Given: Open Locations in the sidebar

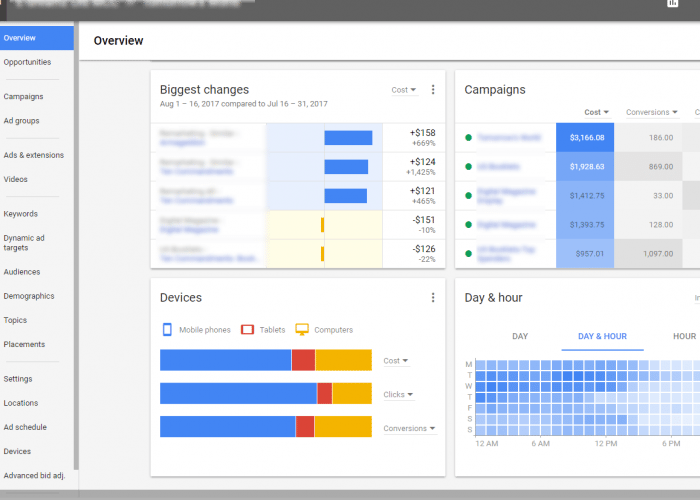Looking at the screenshot, I should [x=21, y=403].
